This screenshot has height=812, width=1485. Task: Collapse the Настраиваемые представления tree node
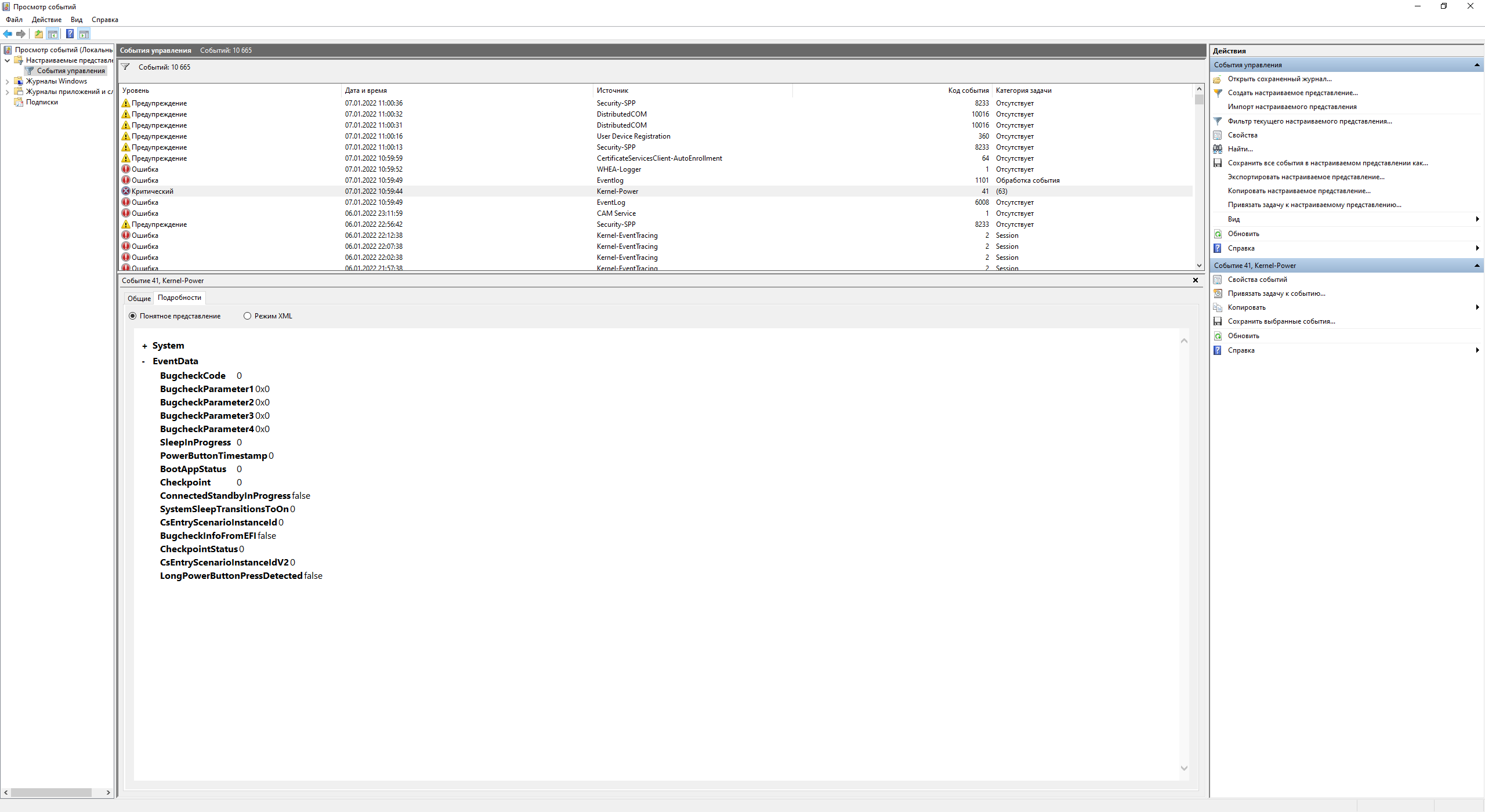7,60
